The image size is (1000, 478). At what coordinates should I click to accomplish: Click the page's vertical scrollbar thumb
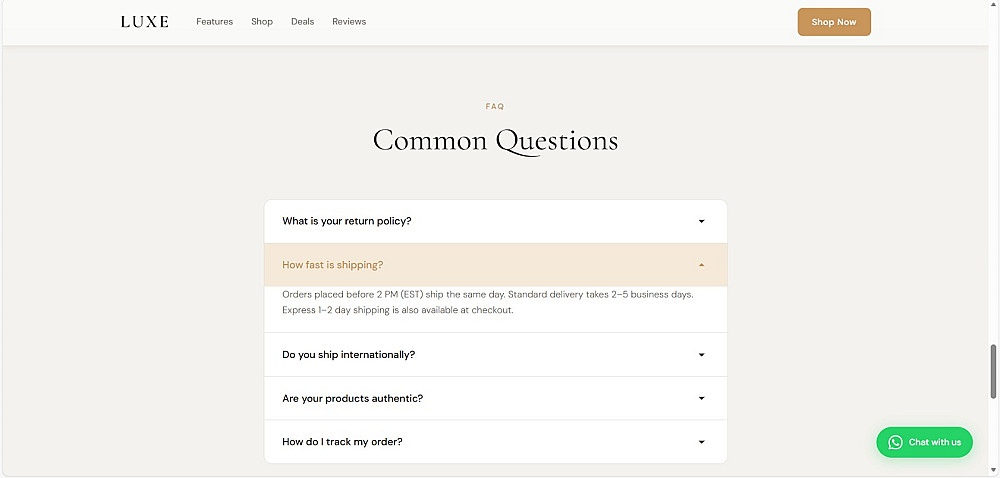[993, 372]
